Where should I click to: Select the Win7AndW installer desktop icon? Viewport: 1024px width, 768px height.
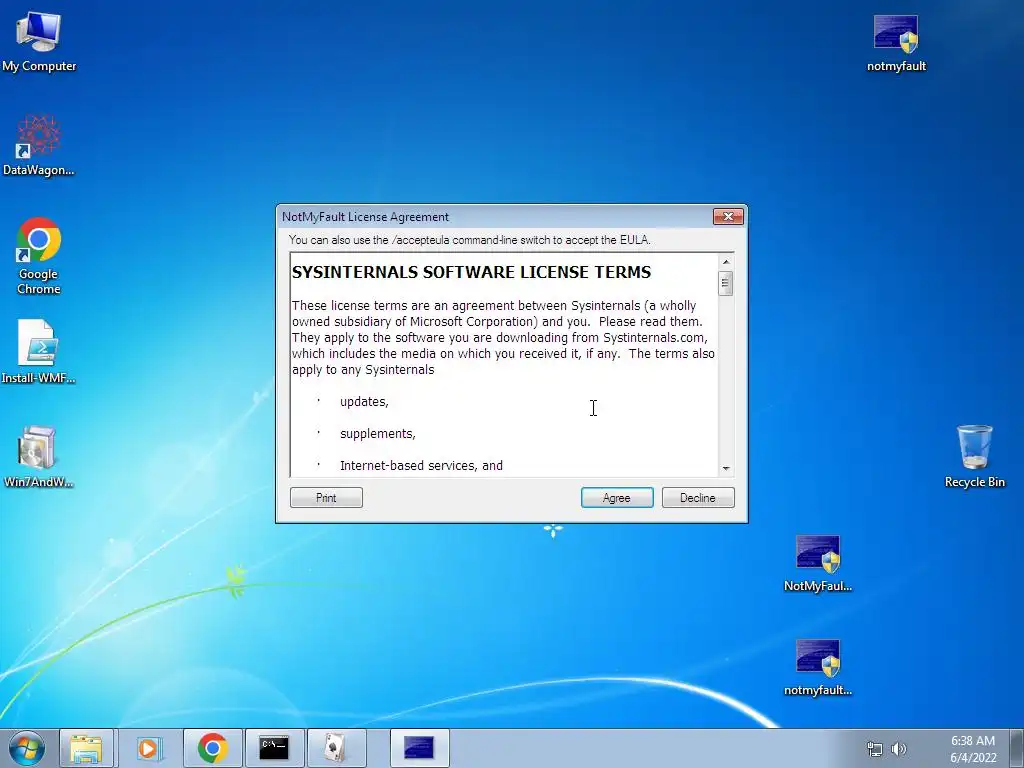pyautogui.click(x=39, y=456)
